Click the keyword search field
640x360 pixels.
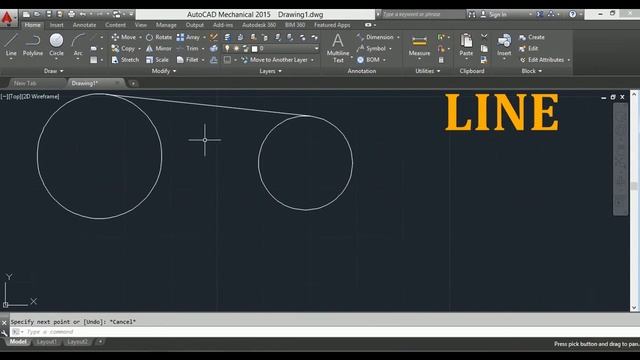tap(423, 14)
